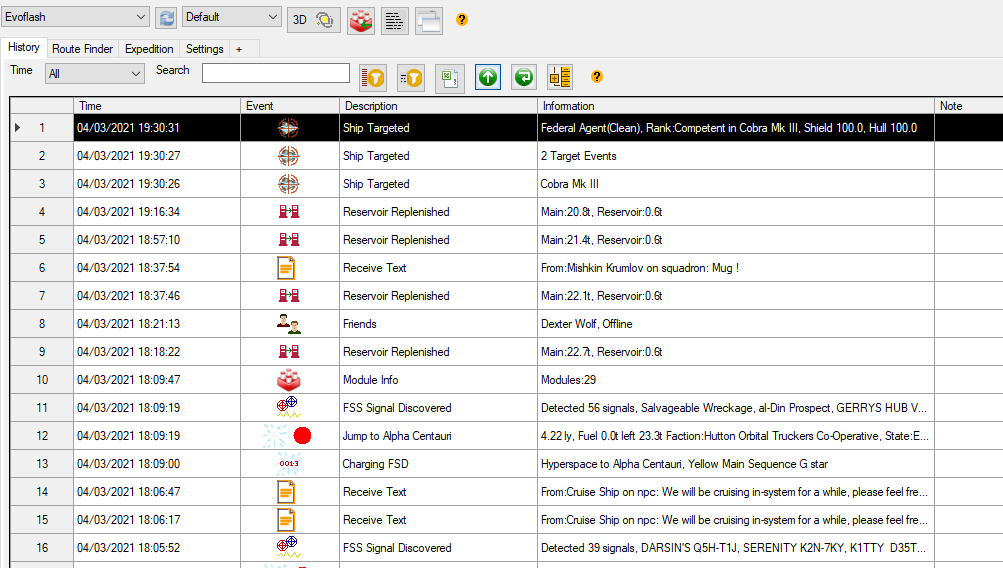The image size is (1003, 568).
Task: Click FSS Signal Discovered icon row 16
Action: pyautogui.click(x=288, y=547)
